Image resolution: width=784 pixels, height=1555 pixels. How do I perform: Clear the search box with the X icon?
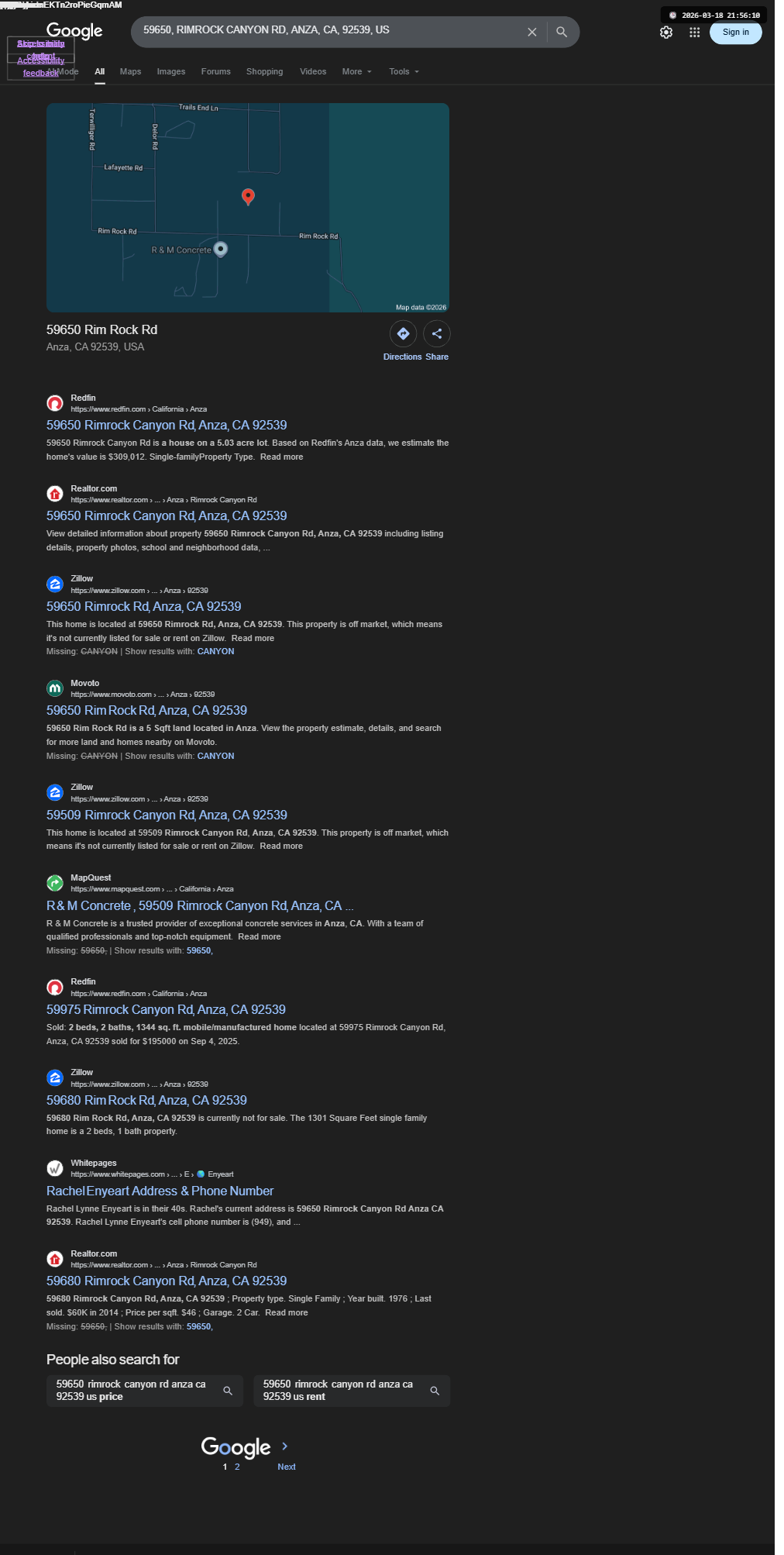click(531, 32)
